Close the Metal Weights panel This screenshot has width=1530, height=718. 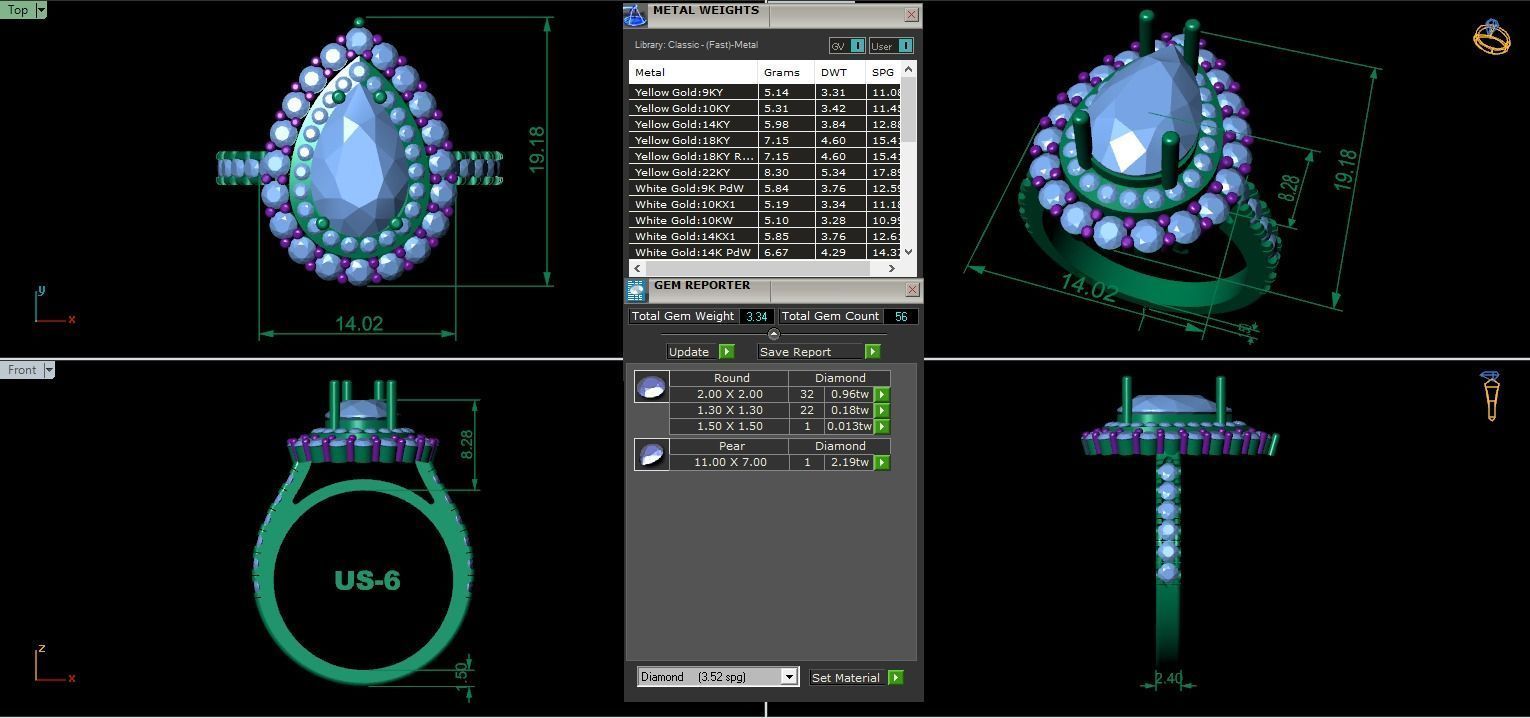(x=911, y=15)
